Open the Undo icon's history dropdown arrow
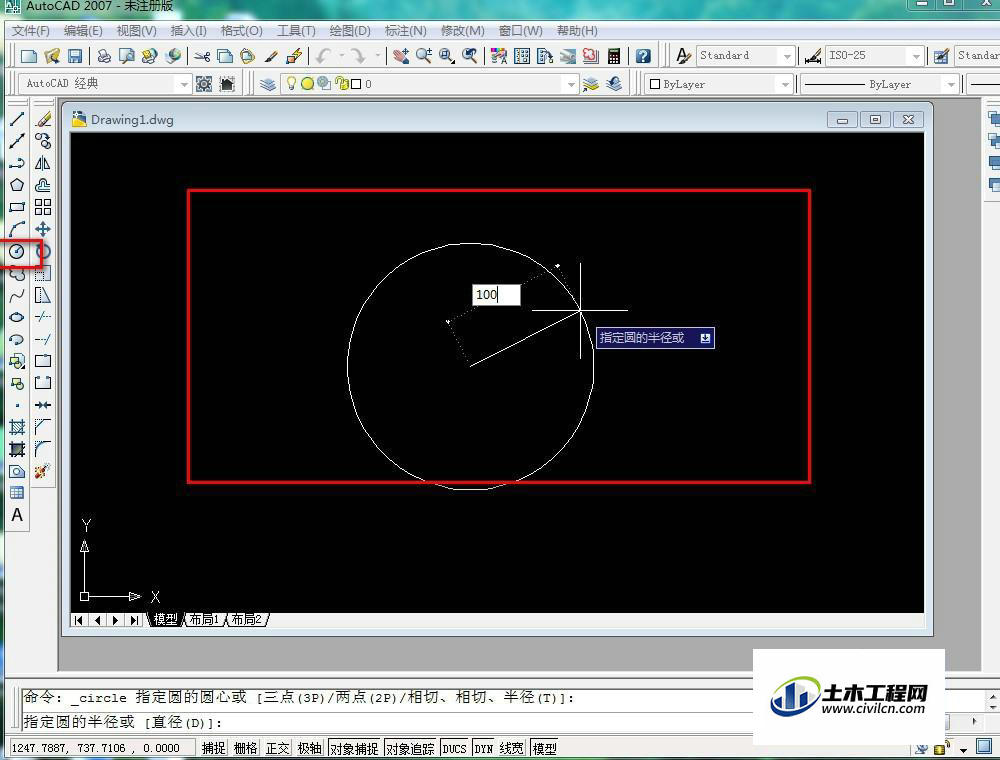Screen dimensions: 1000x760 point(342,56)
